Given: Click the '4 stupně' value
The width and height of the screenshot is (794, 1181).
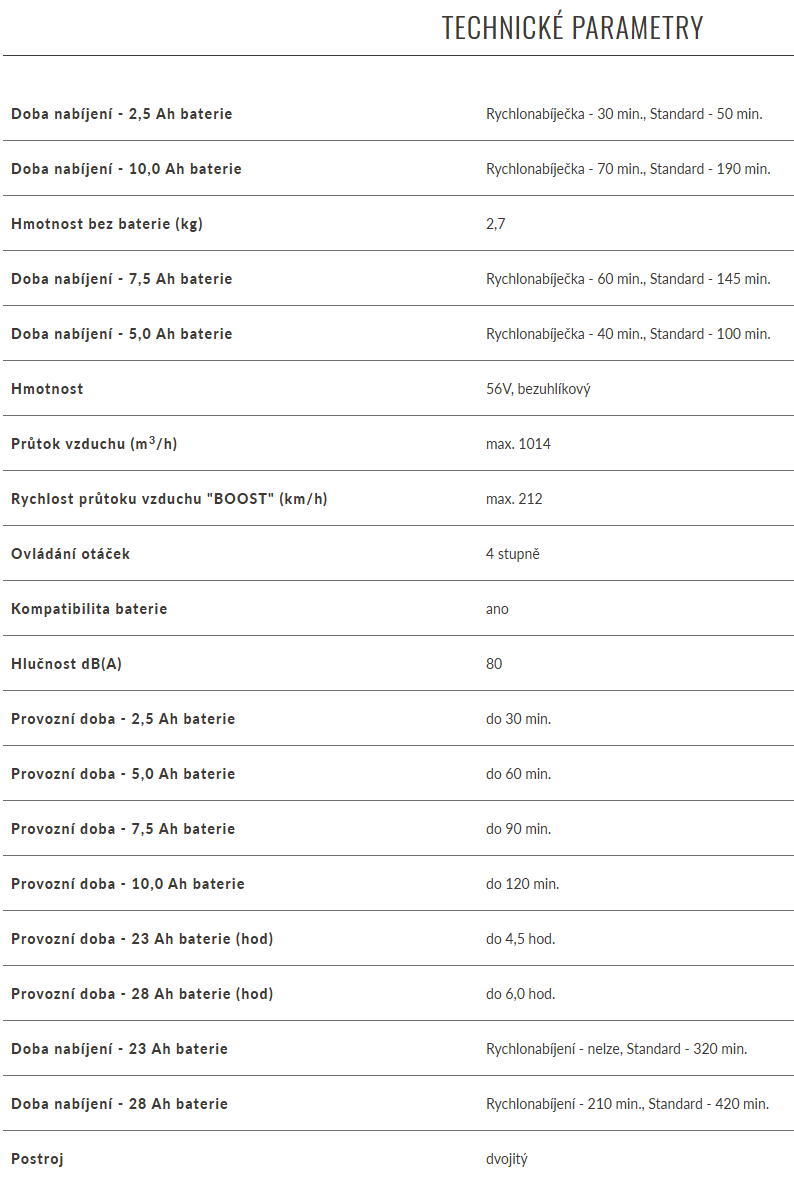Looking at the screenshot, I should (x=512, y=554).
